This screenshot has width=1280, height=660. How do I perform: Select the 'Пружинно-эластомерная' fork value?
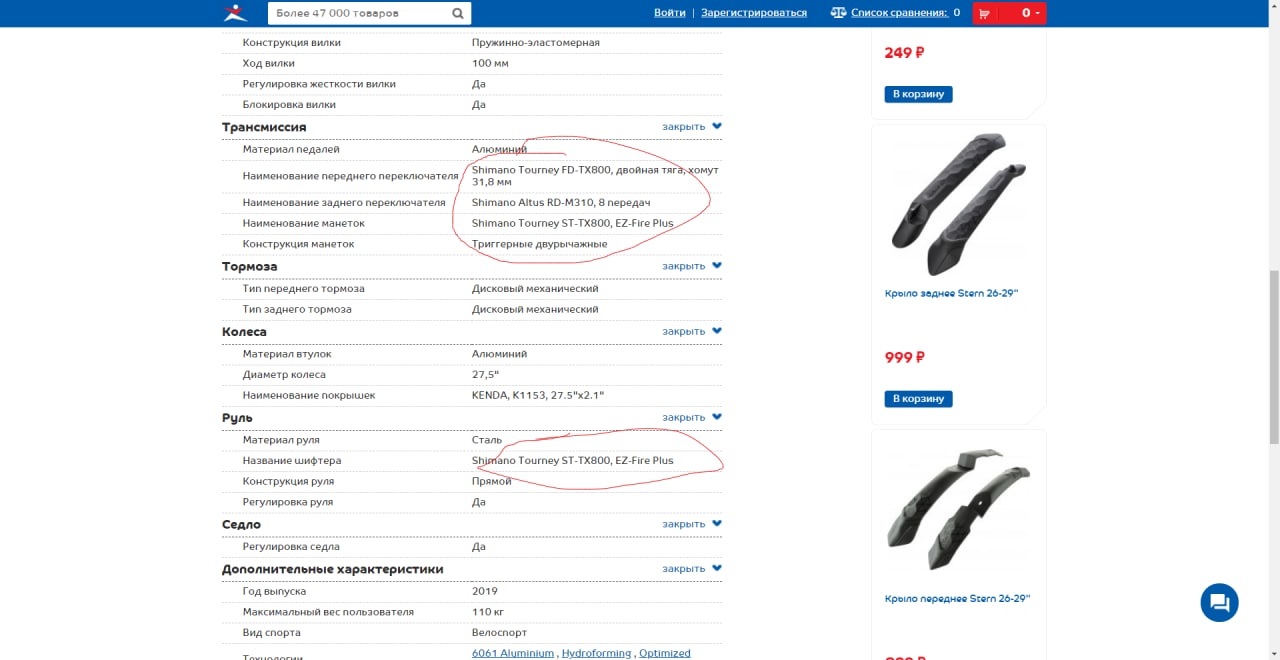536,43
